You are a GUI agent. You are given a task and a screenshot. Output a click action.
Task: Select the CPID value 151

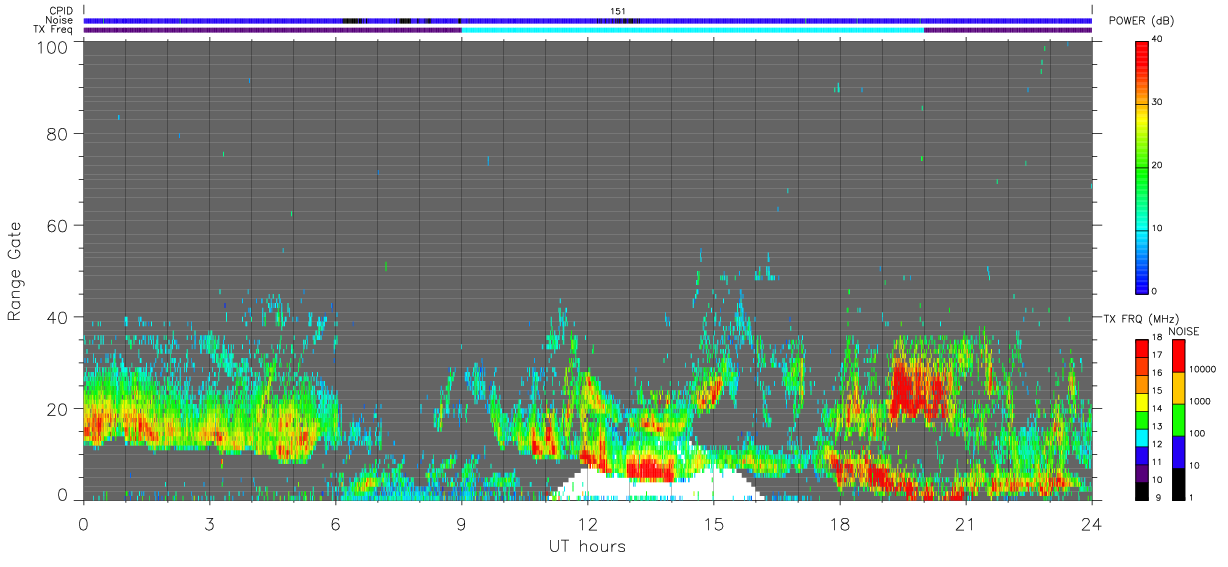[618, 11]
